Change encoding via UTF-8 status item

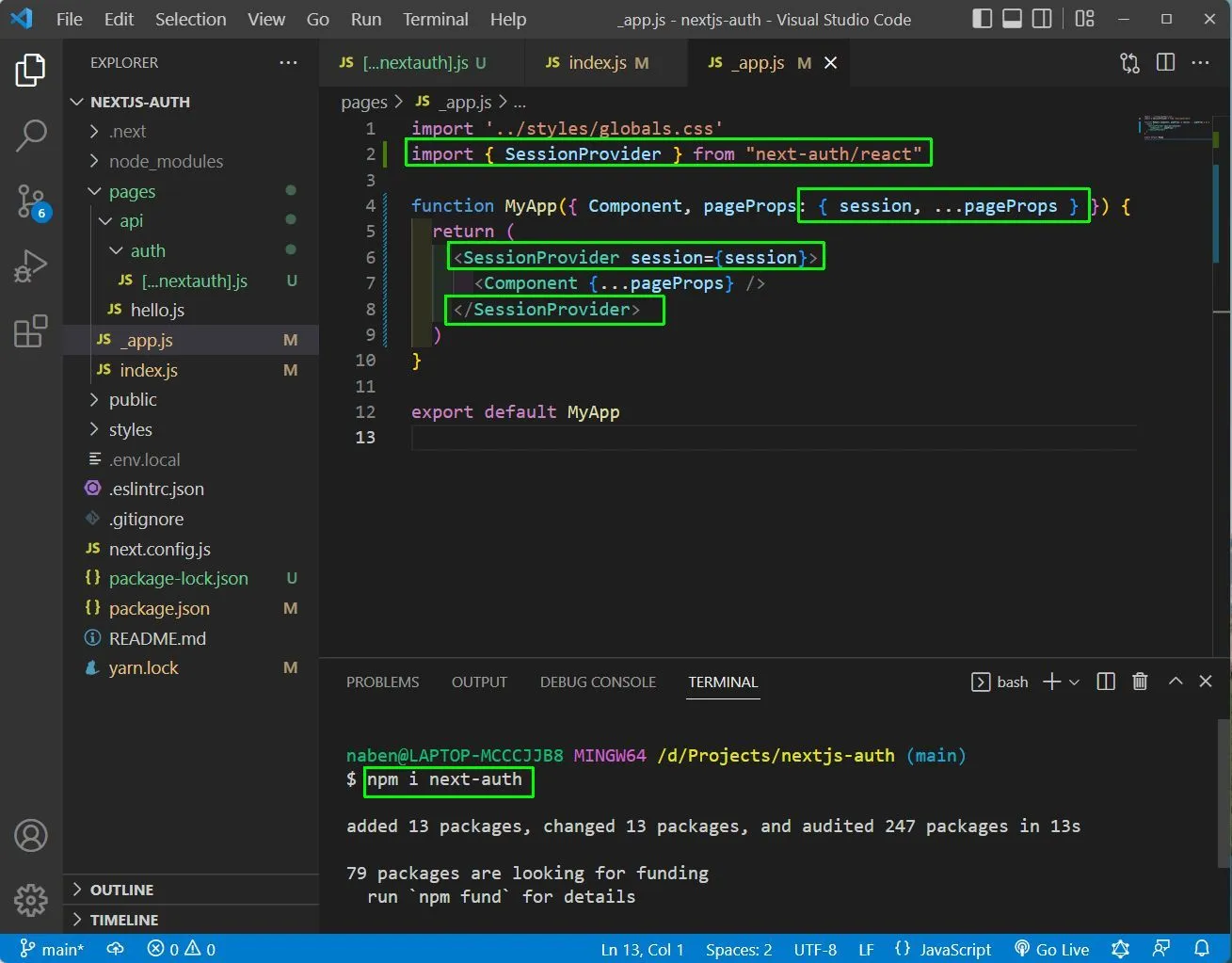(x=815, y=949)
